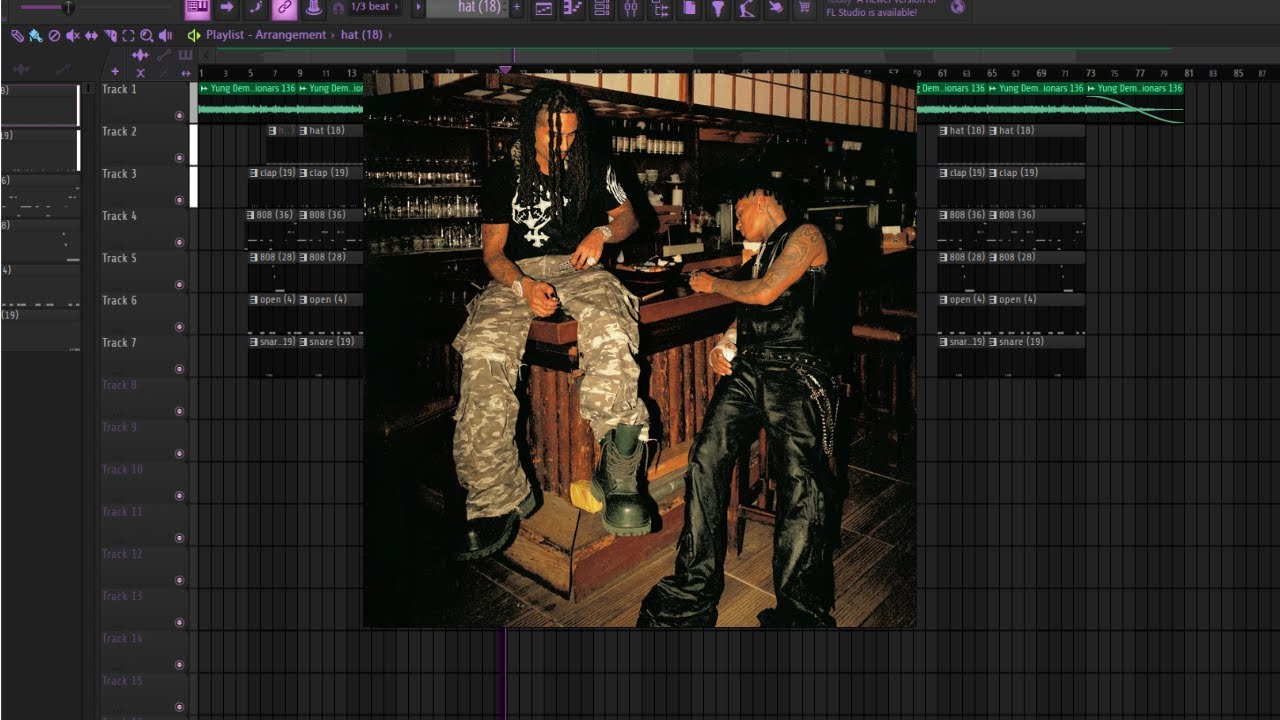Add a new pattern with plus button
The image size is (1280, 720).
click(517, 8)
